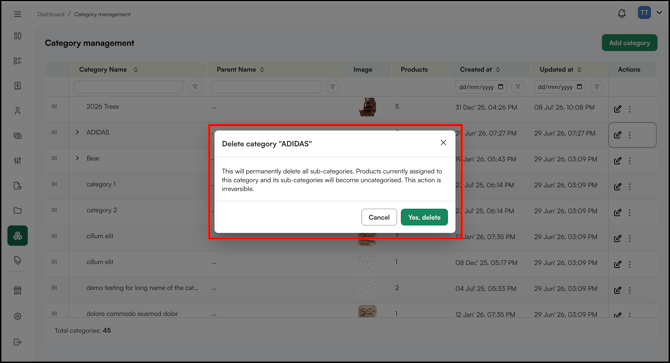Open the file report sidebar icon

pyautogui.click(x=18, y=186)
